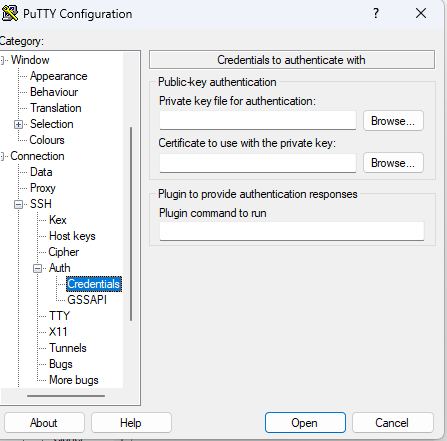The height and width of the screenshot is (441, 447).
Task: Select More bugs in tree
Action: (x=74, y=380)
